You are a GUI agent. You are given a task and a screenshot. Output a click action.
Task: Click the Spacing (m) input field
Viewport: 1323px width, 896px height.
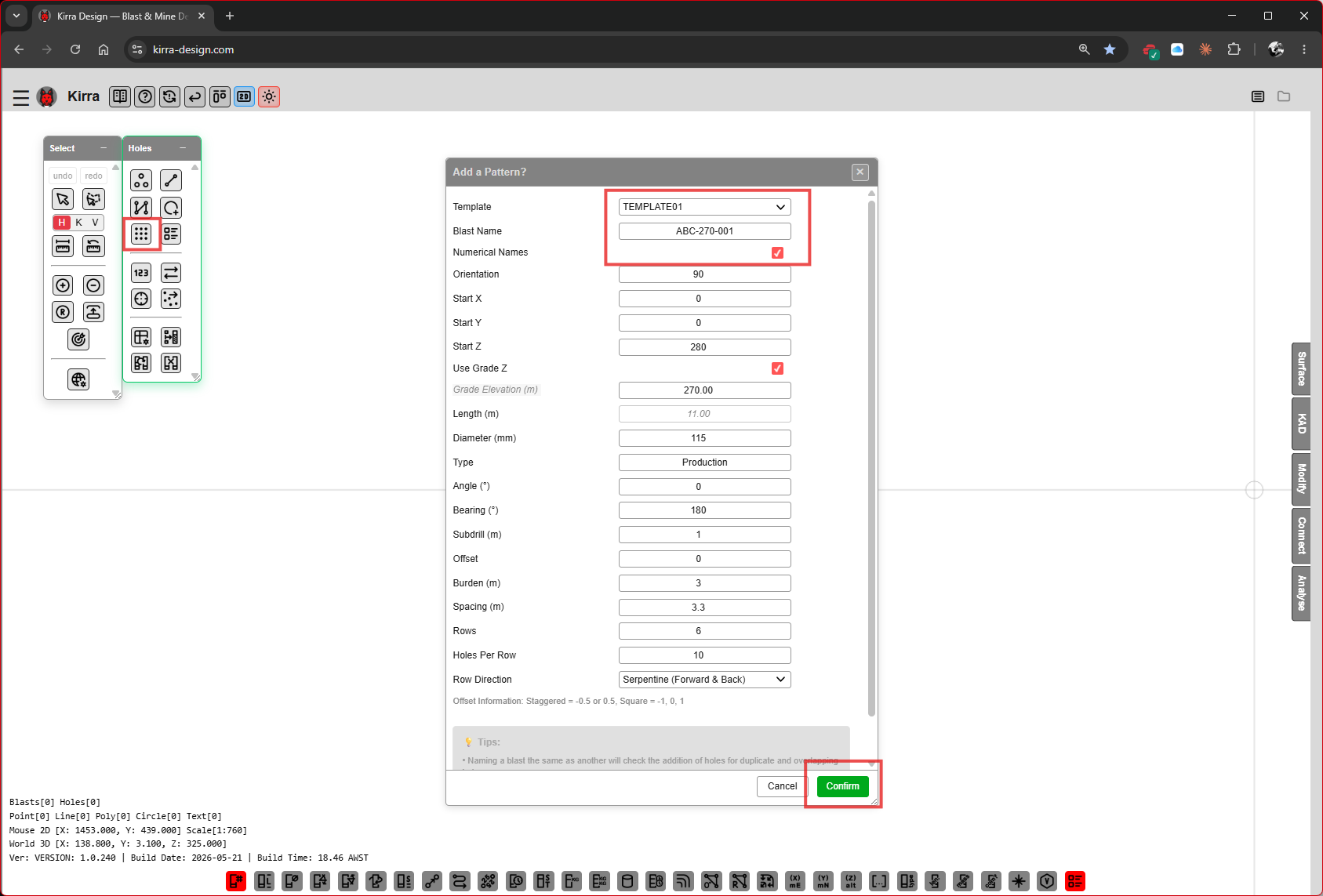point(704,608)
